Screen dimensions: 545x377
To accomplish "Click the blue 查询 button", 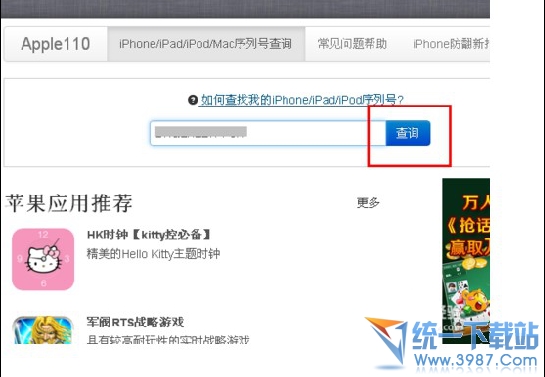I will pyautogui.click(x=408, y=133).
